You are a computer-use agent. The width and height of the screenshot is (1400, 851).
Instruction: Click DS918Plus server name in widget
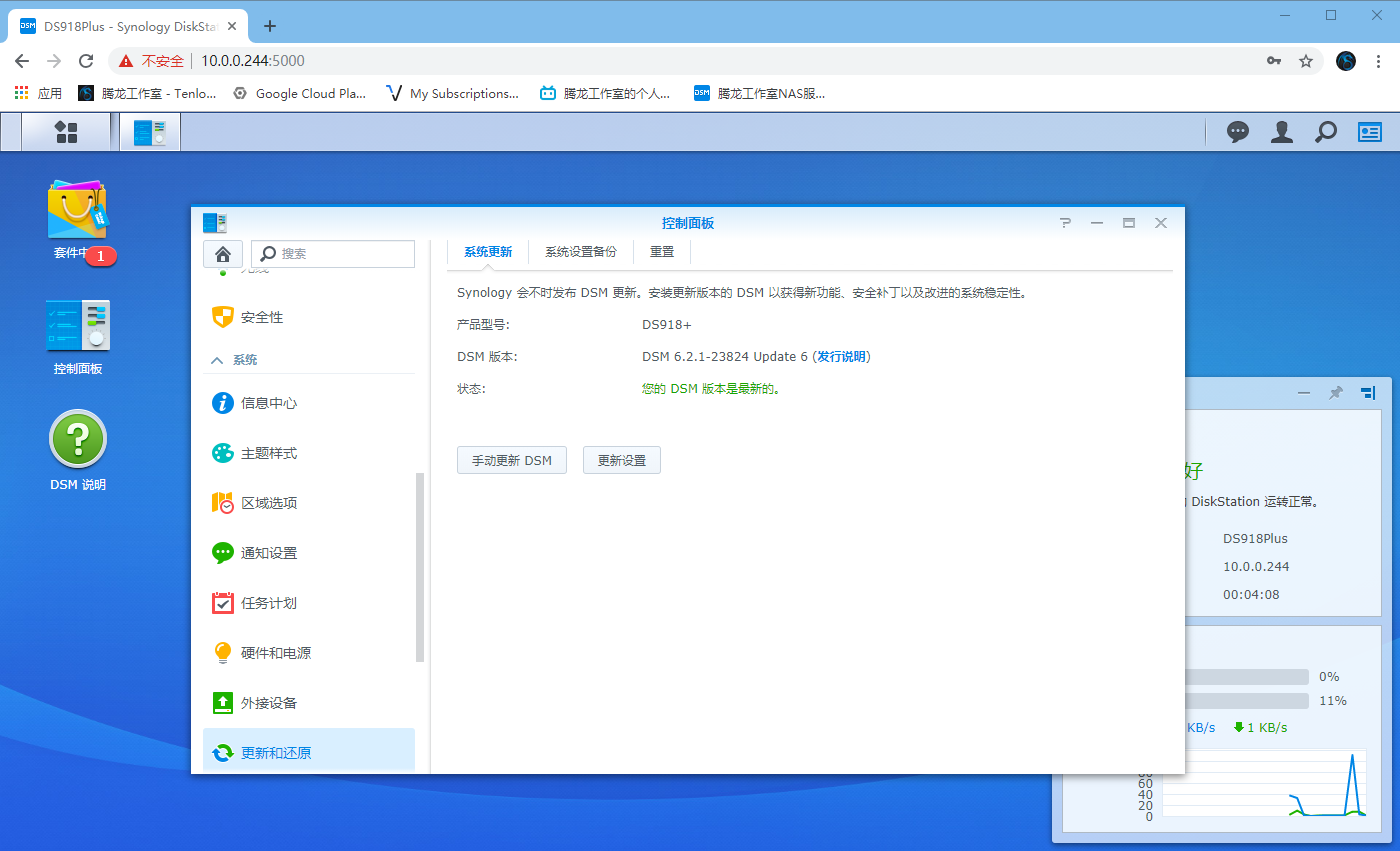[x=1255, y=539]
